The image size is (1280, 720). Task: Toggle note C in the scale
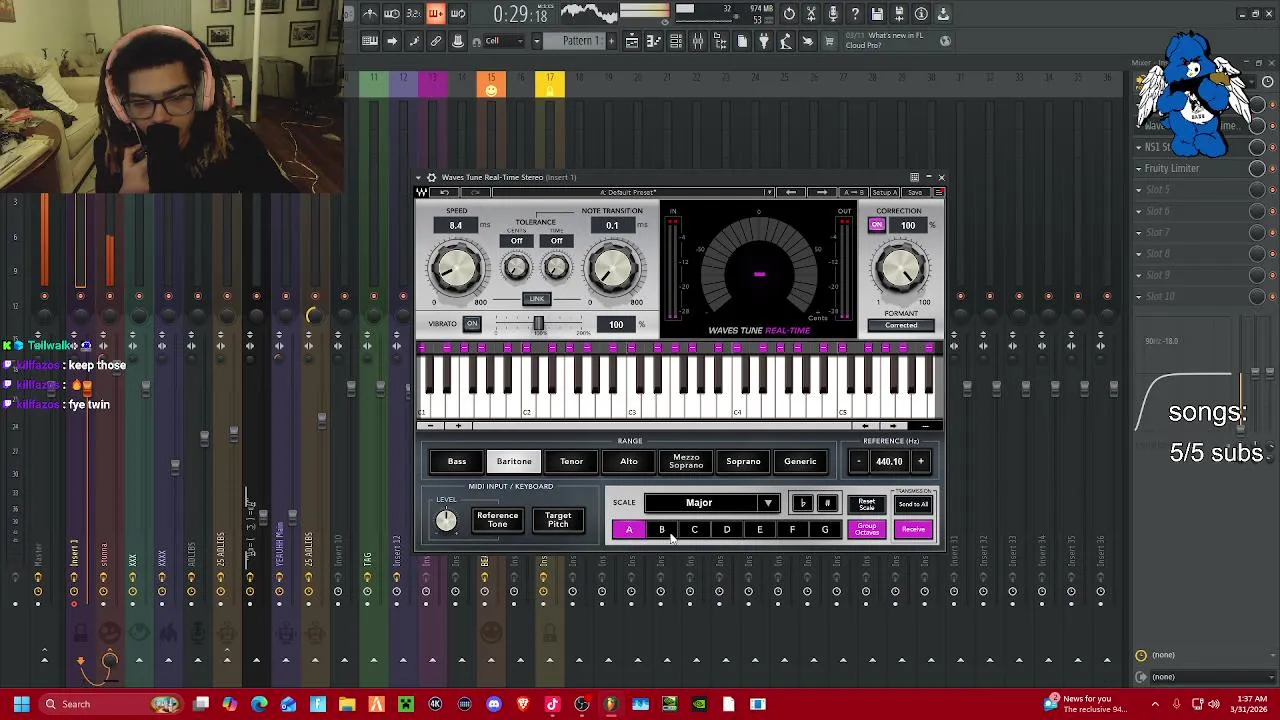coord(694,529)
